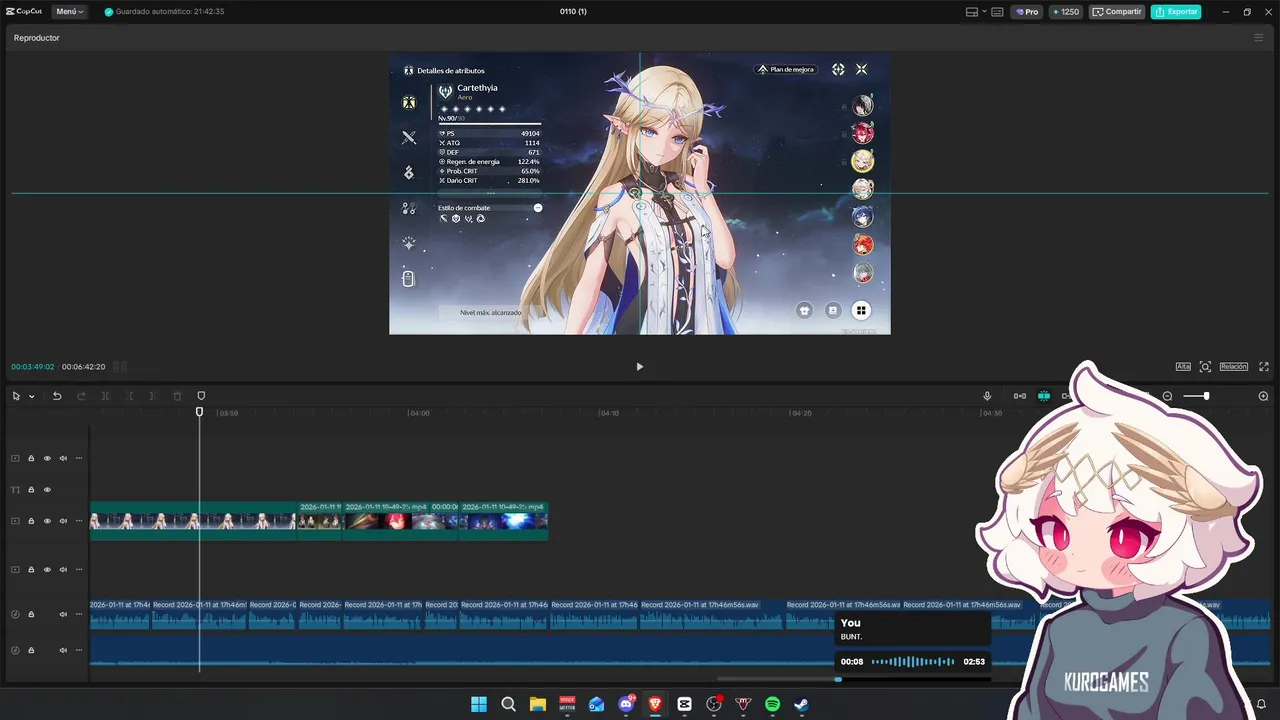Open the layout selector icon in title bar
Viewport: 1280px width, 720px height.
(x=971, y=12)
